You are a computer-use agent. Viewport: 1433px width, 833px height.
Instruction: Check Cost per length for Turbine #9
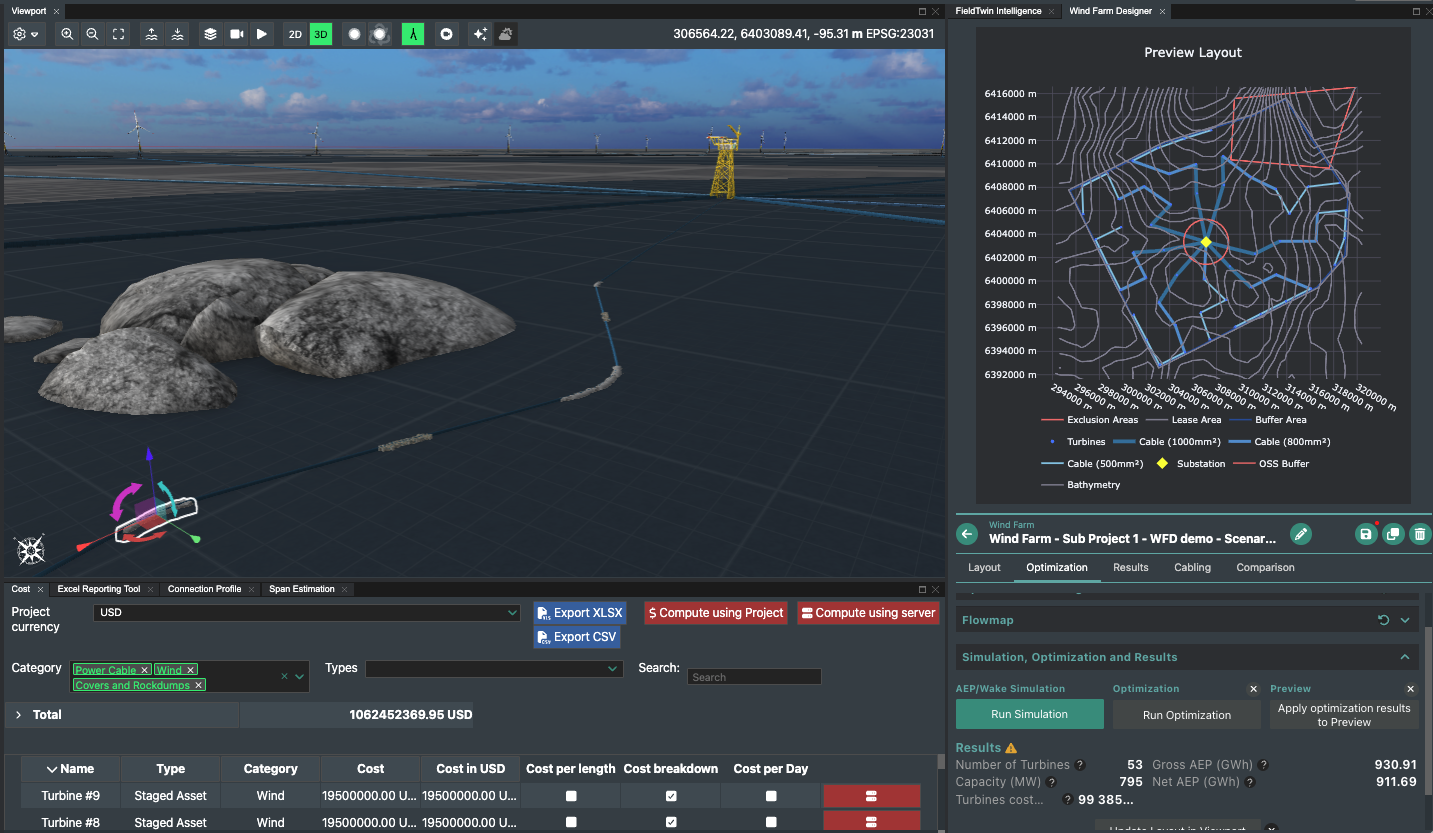coord(571,796)
